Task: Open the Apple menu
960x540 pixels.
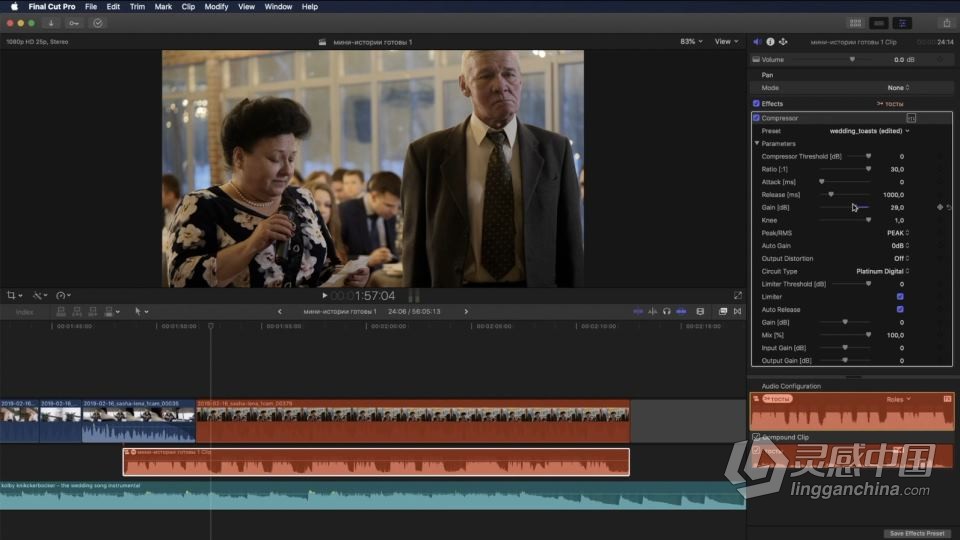Action: (x=13, y=7)
